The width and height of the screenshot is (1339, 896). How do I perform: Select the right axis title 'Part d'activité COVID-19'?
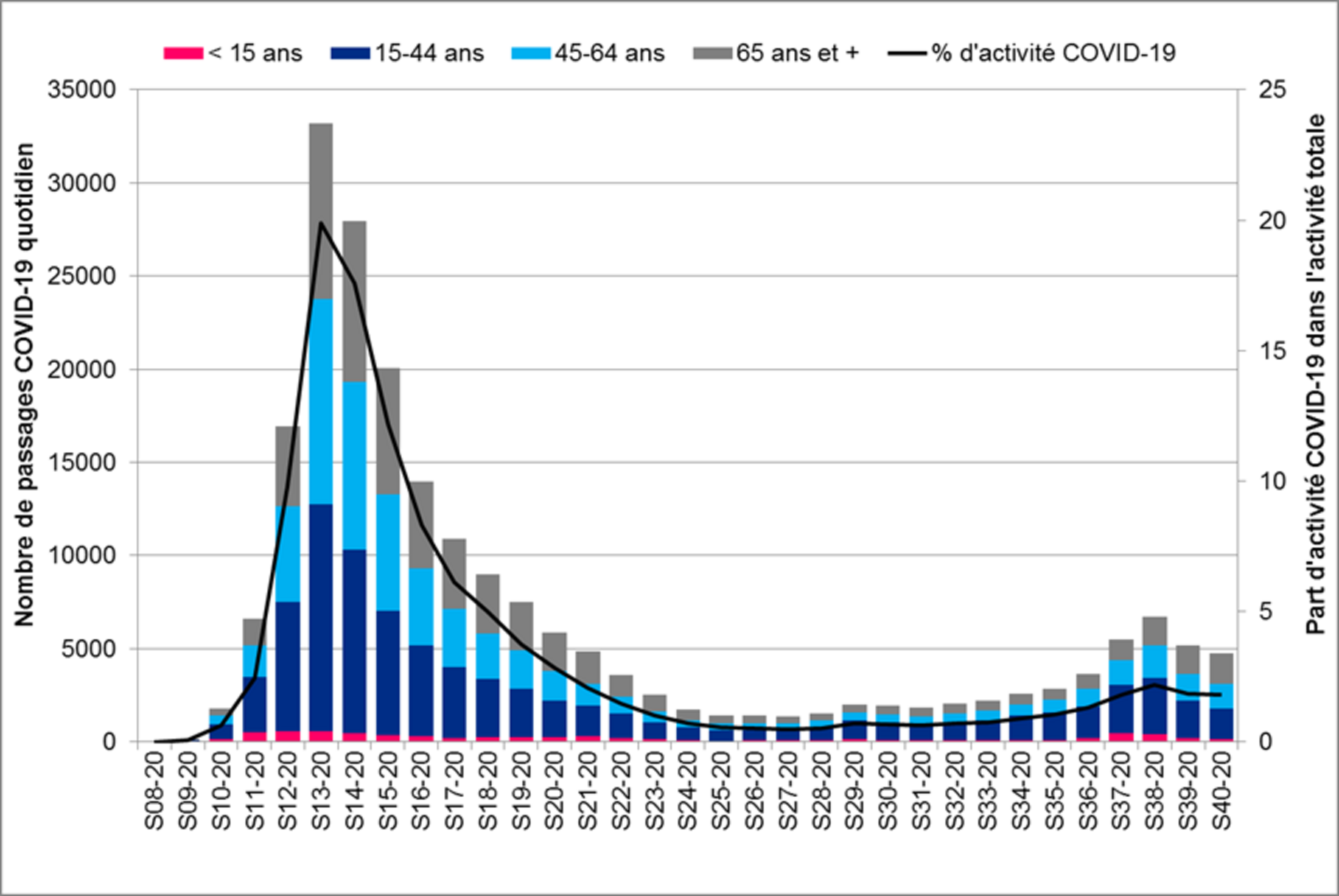pyautogui.click(x=1315, y=374)
